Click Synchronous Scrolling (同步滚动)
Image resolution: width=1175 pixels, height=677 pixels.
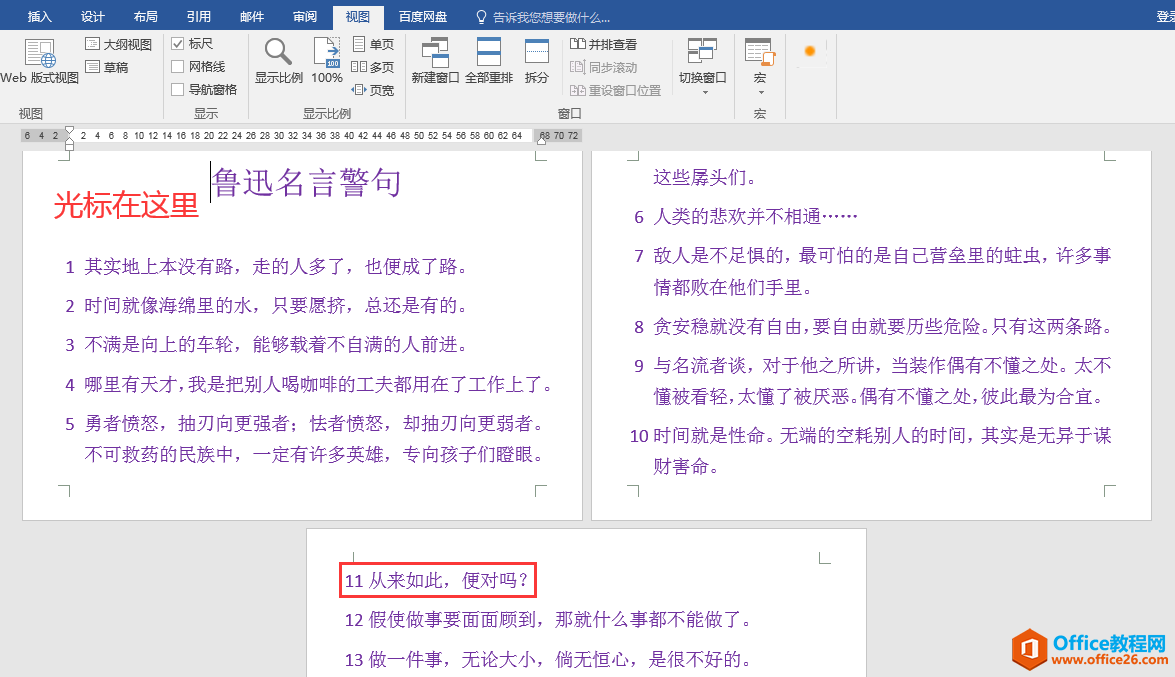[x=603, y=67]
